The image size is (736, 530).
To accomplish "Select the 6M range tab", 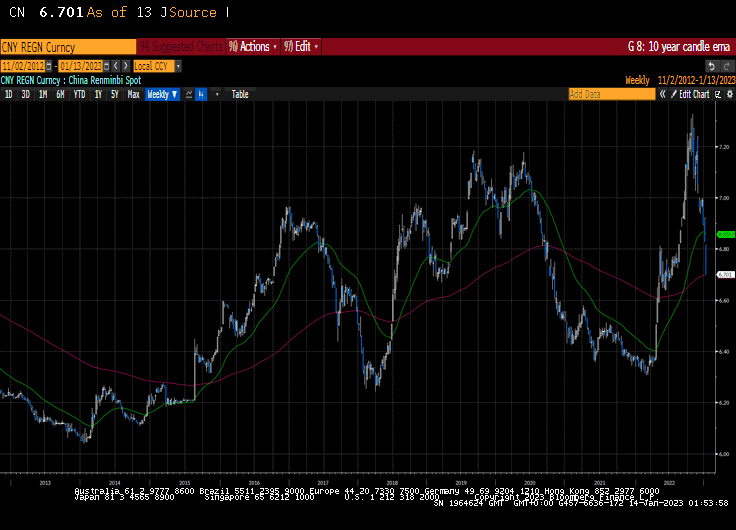I will pyautogui.click(x=60, y=94).
